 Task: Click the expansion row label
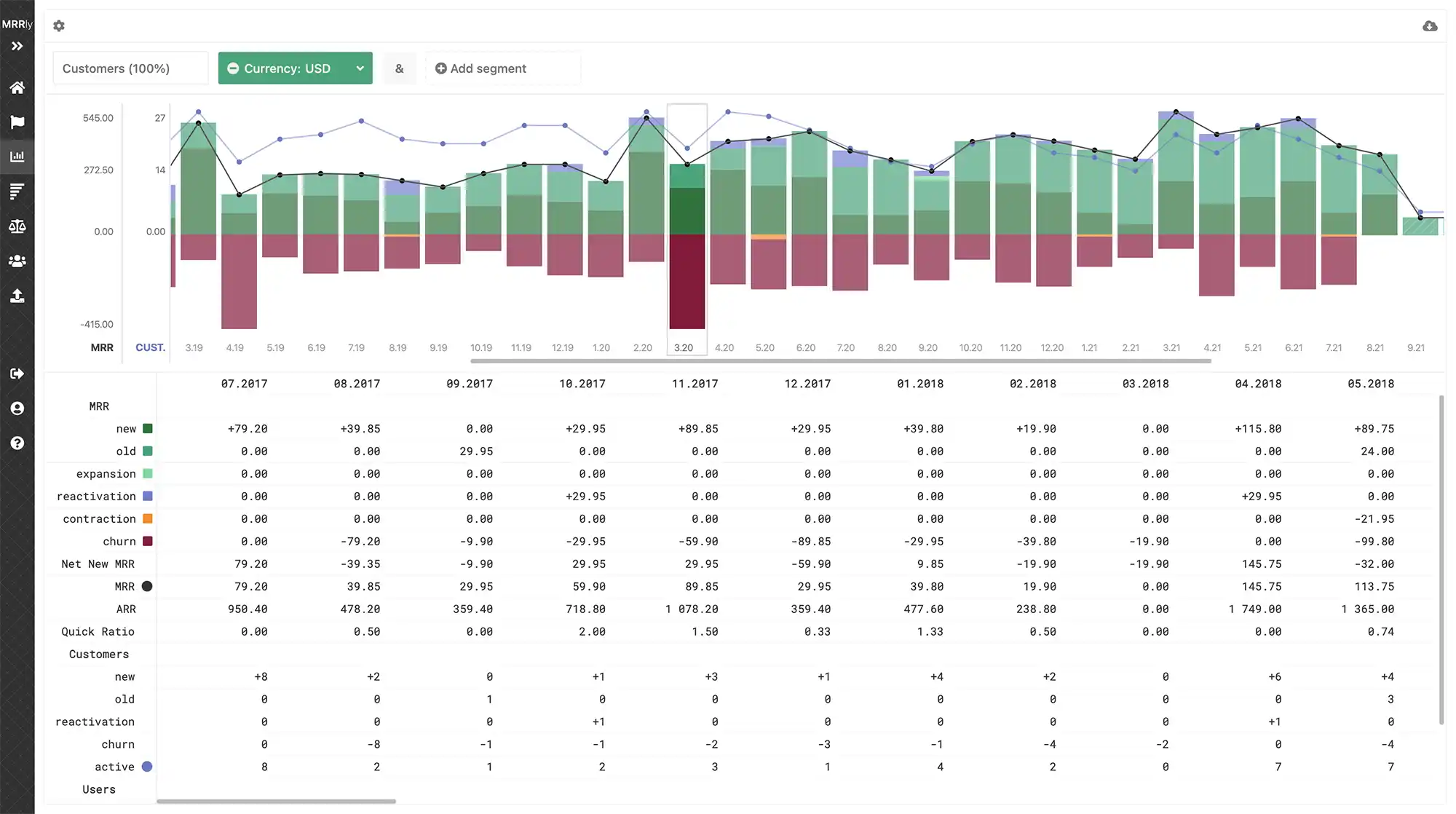pyautogui.click(x=106, y=474)
